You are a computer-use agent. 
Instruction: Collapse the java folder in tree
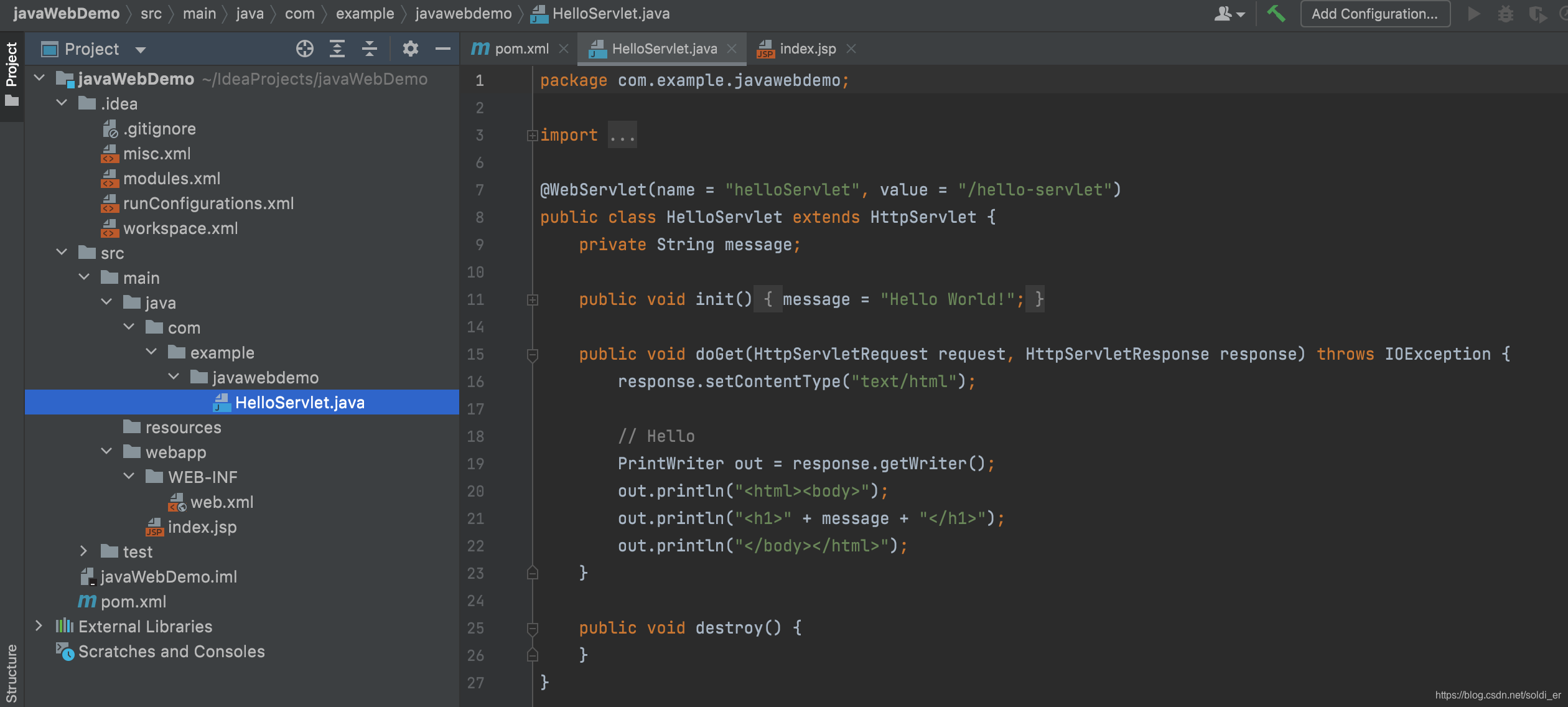106,302
